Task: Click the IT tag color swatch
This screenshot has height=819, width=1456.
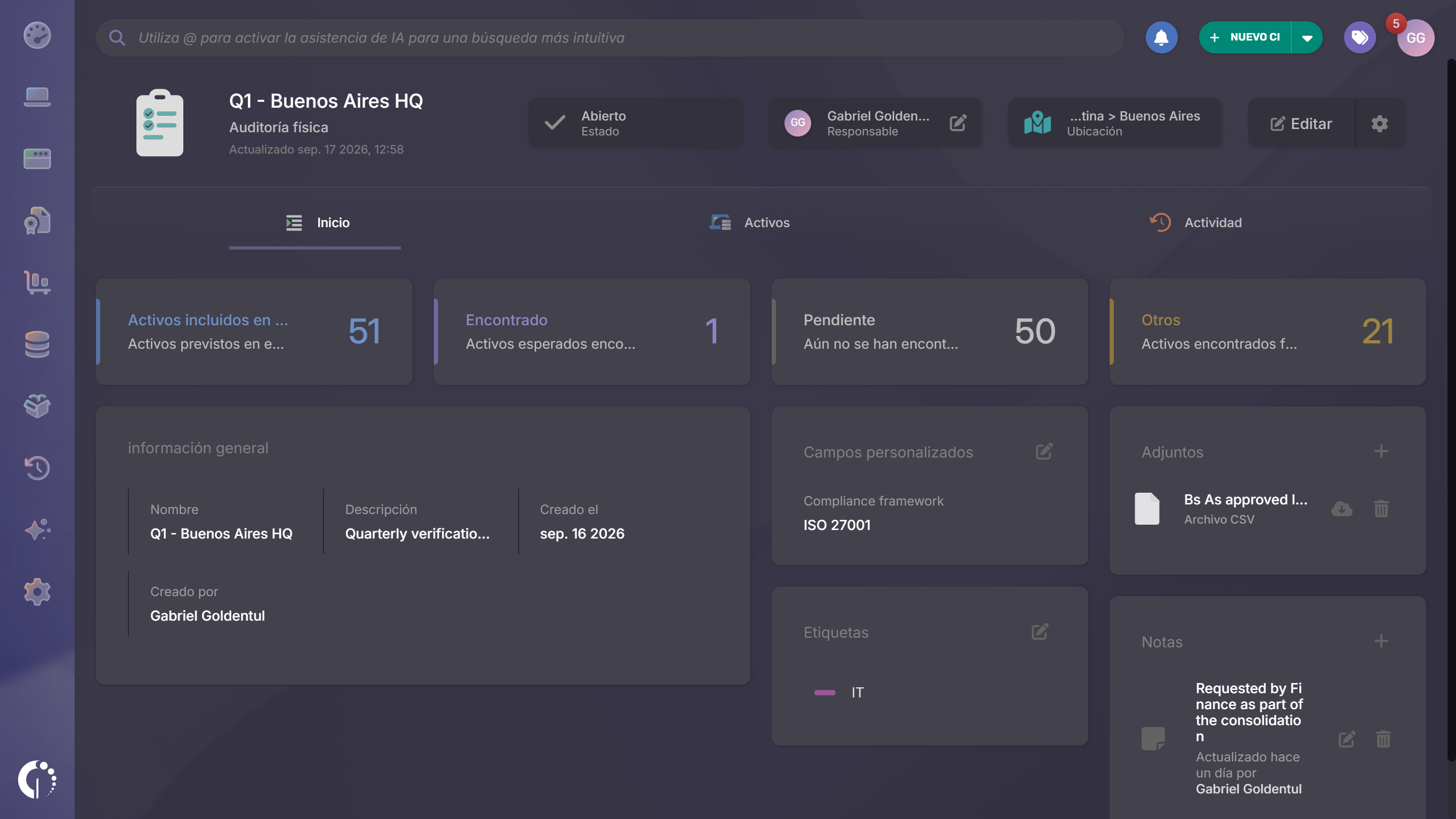Action: click(x=824, y=692)
